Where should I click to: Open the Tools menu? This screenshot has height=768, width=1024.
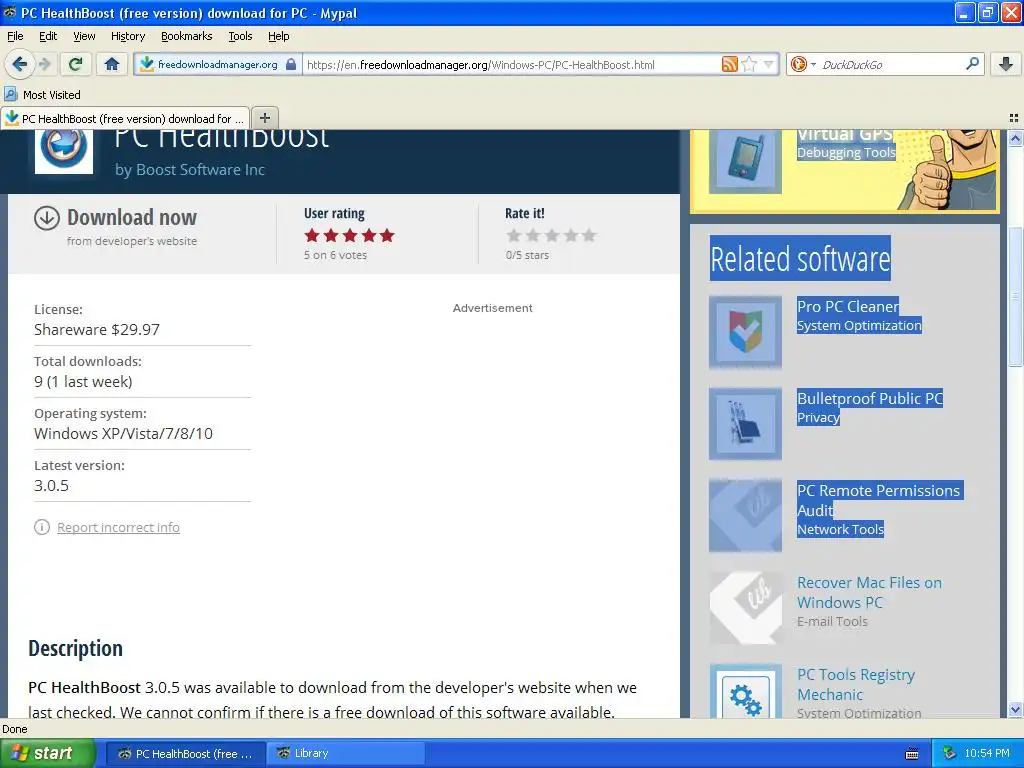tap(240, 36)
